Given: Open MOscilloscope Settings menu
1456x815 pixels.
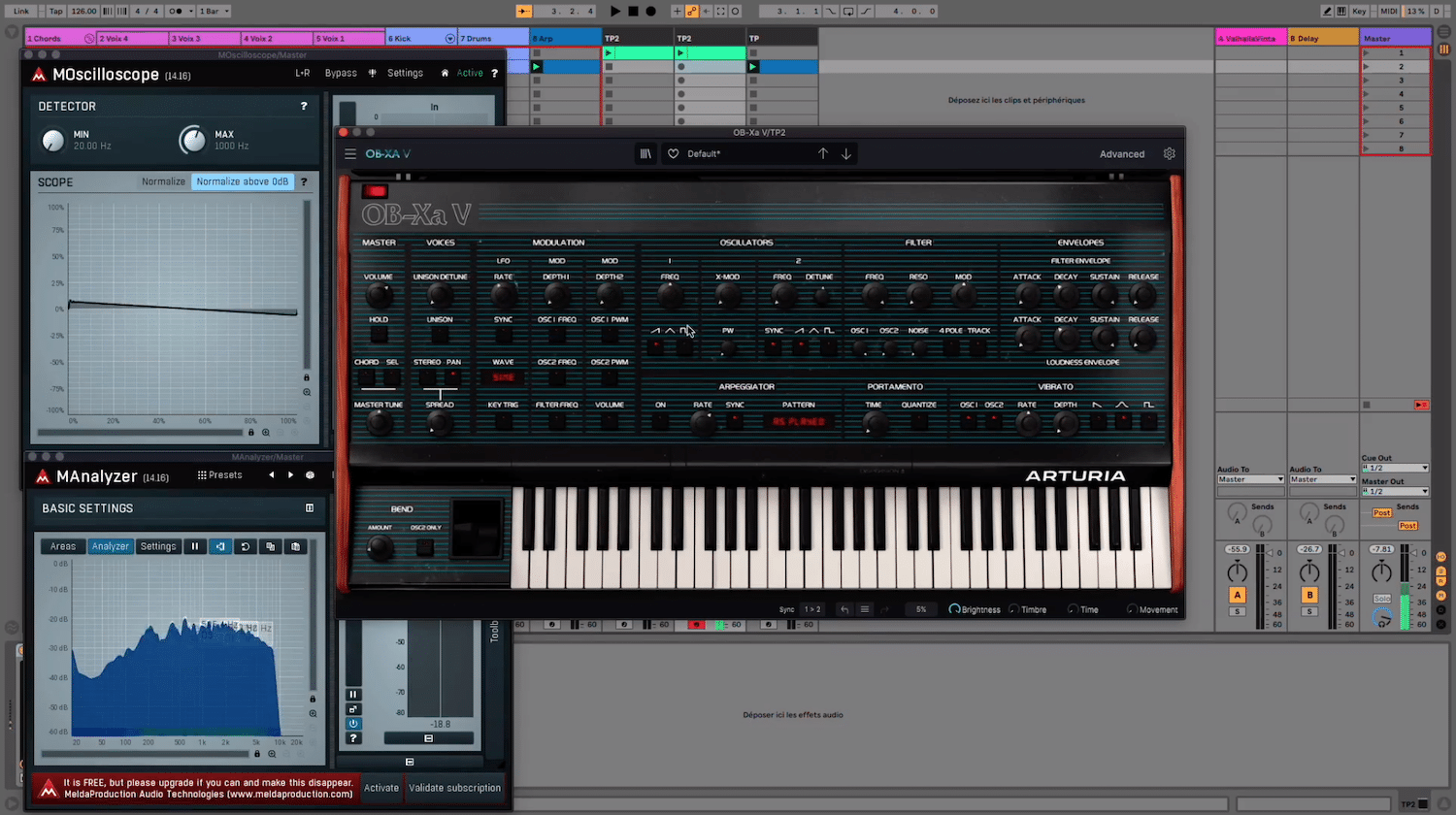Looking at the screenshot, I should pyautogui.click(x=405, y=73).
